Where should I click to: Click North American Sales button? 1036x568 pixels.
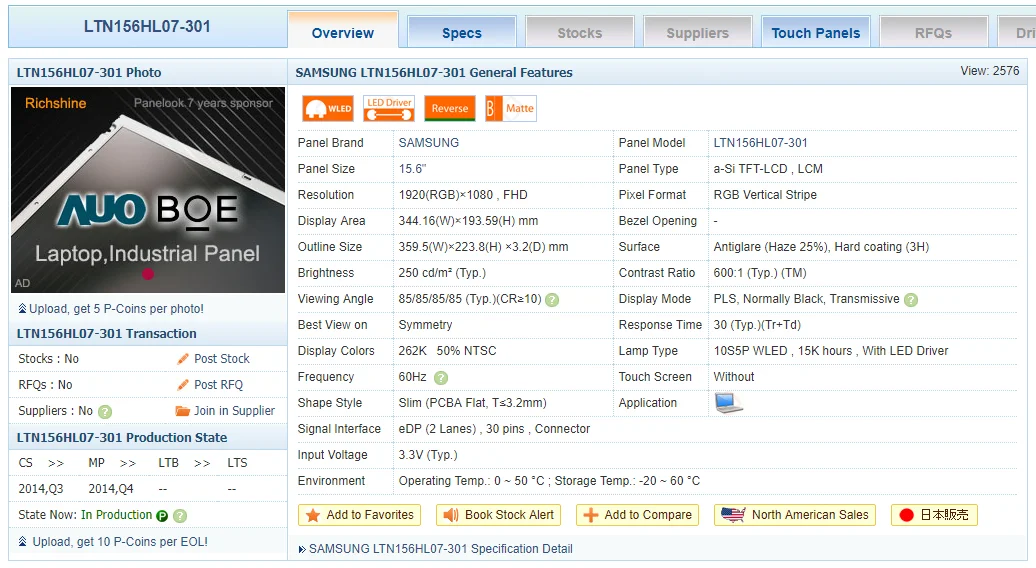coord(795,515)
